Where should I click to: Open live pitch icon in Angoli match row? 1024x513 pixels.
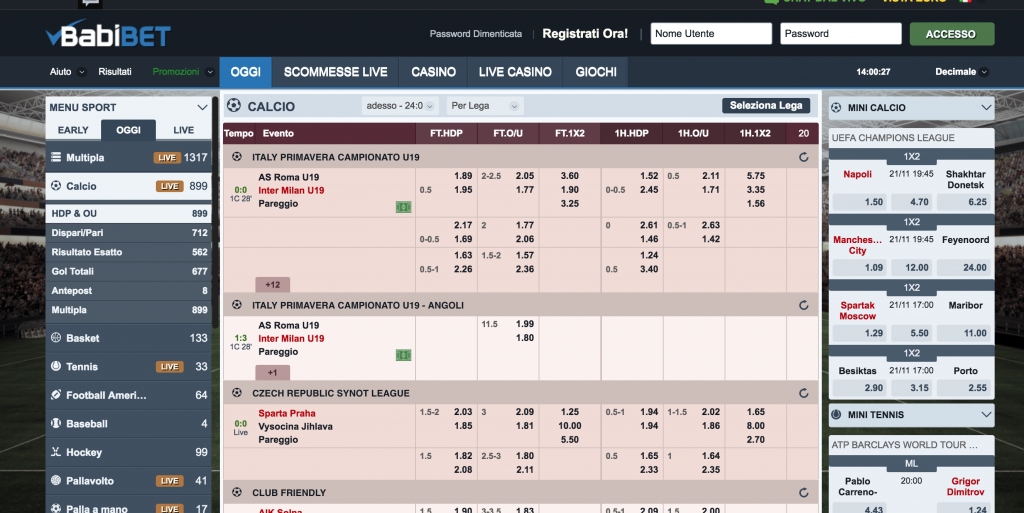tap(404, 355)
